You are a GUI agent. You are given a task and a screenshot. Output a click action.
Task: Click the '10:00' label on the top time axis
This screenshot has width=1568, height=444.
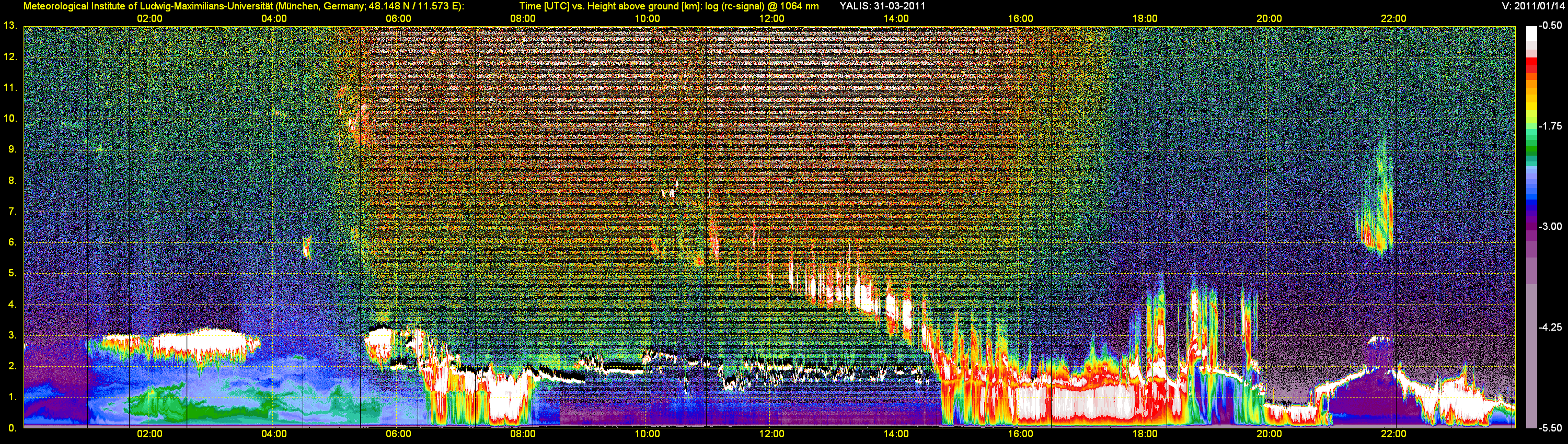pos(647,19)
